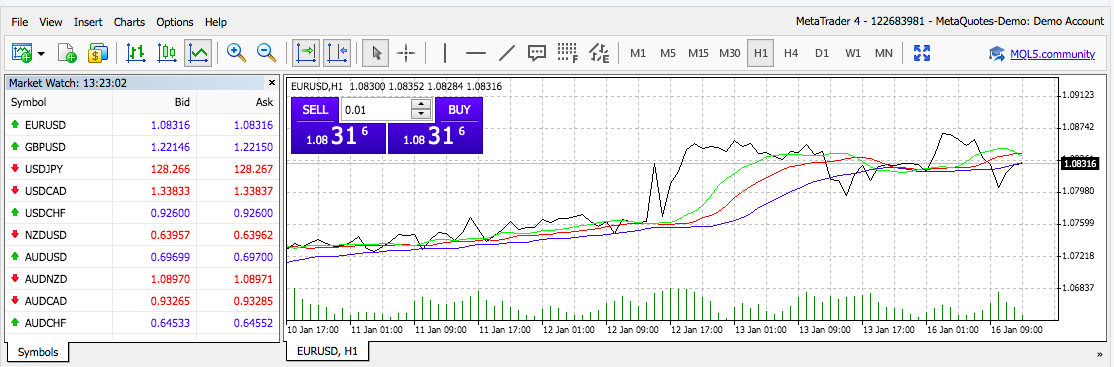Select the Fibonacci Retracement tool

[567, 53]
